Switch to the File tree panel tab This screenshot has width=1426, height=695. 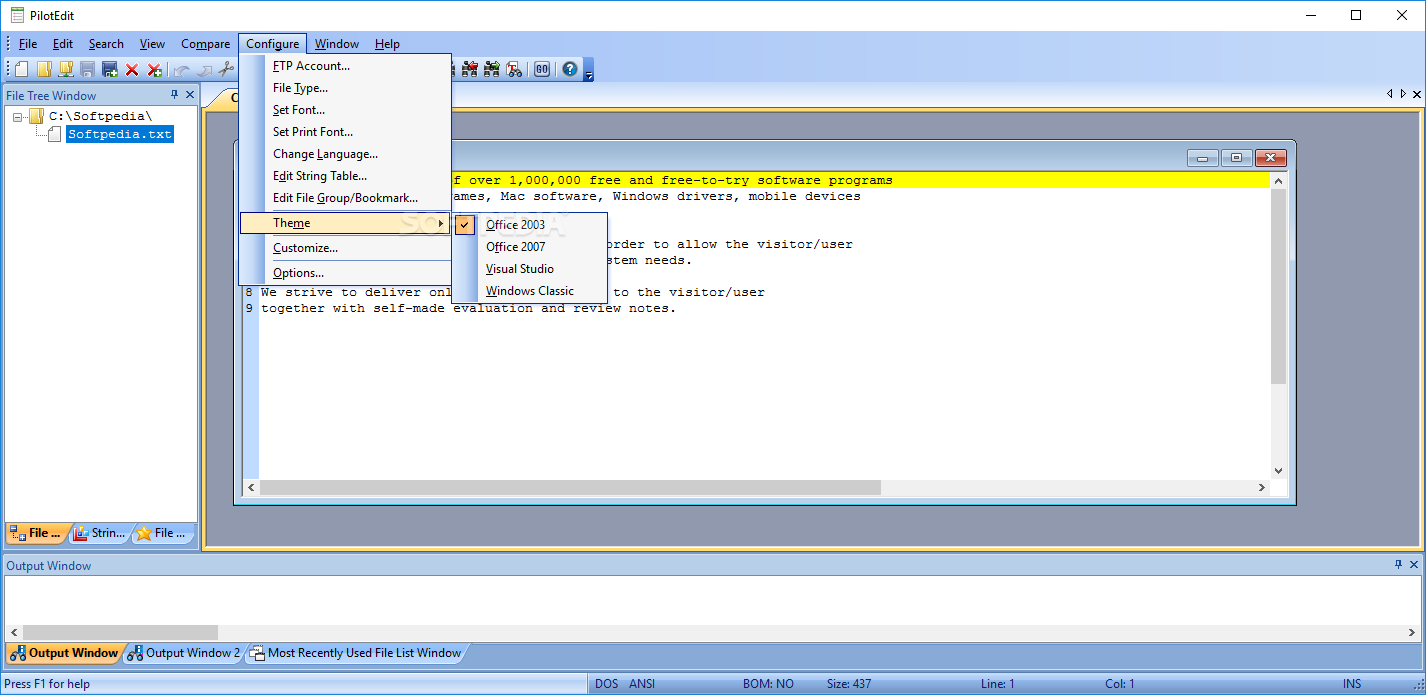click(37, 533)
